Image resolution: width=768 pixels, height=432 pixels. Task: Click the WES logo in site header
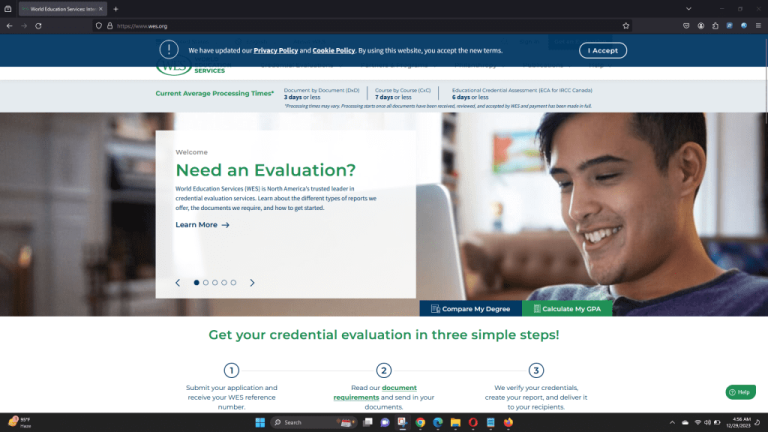(191, 69)
